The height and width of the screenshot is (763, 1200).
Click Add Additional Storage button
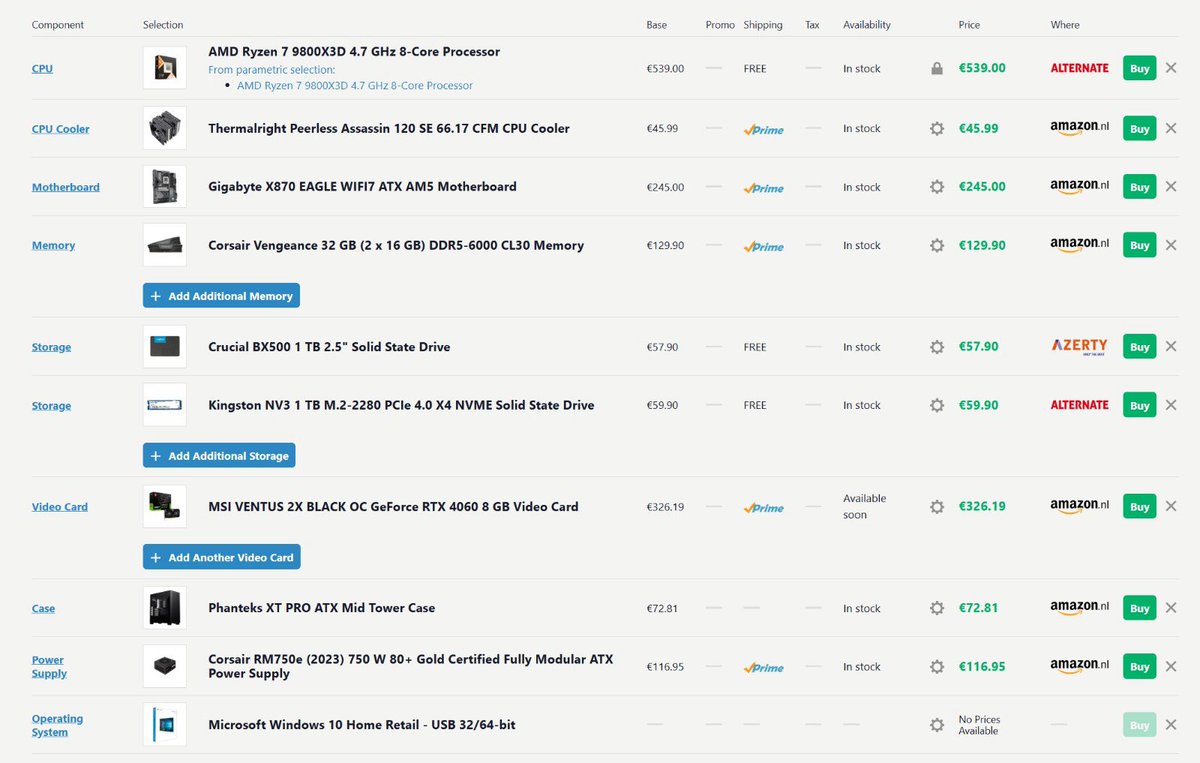[x=219, y=456]
